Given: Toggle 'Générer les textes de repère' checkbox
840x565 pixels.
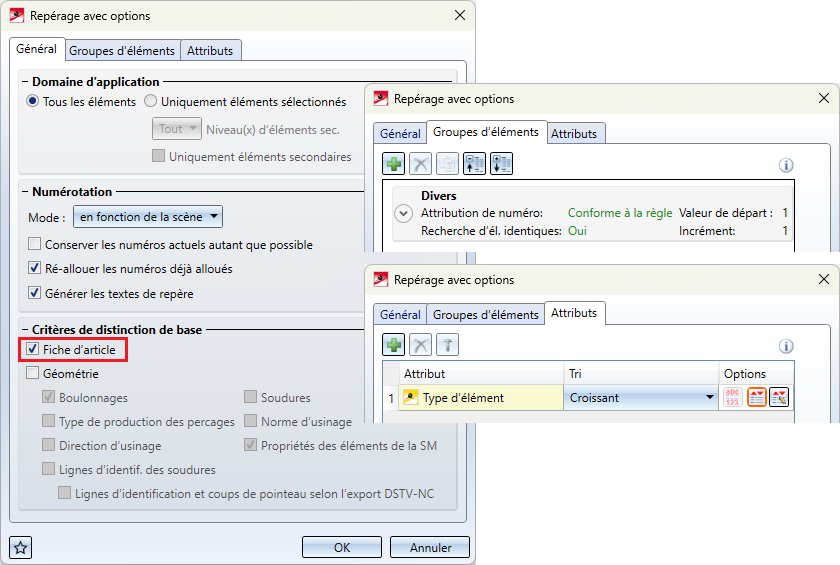Looking at the screenshot, I should 35,293.
